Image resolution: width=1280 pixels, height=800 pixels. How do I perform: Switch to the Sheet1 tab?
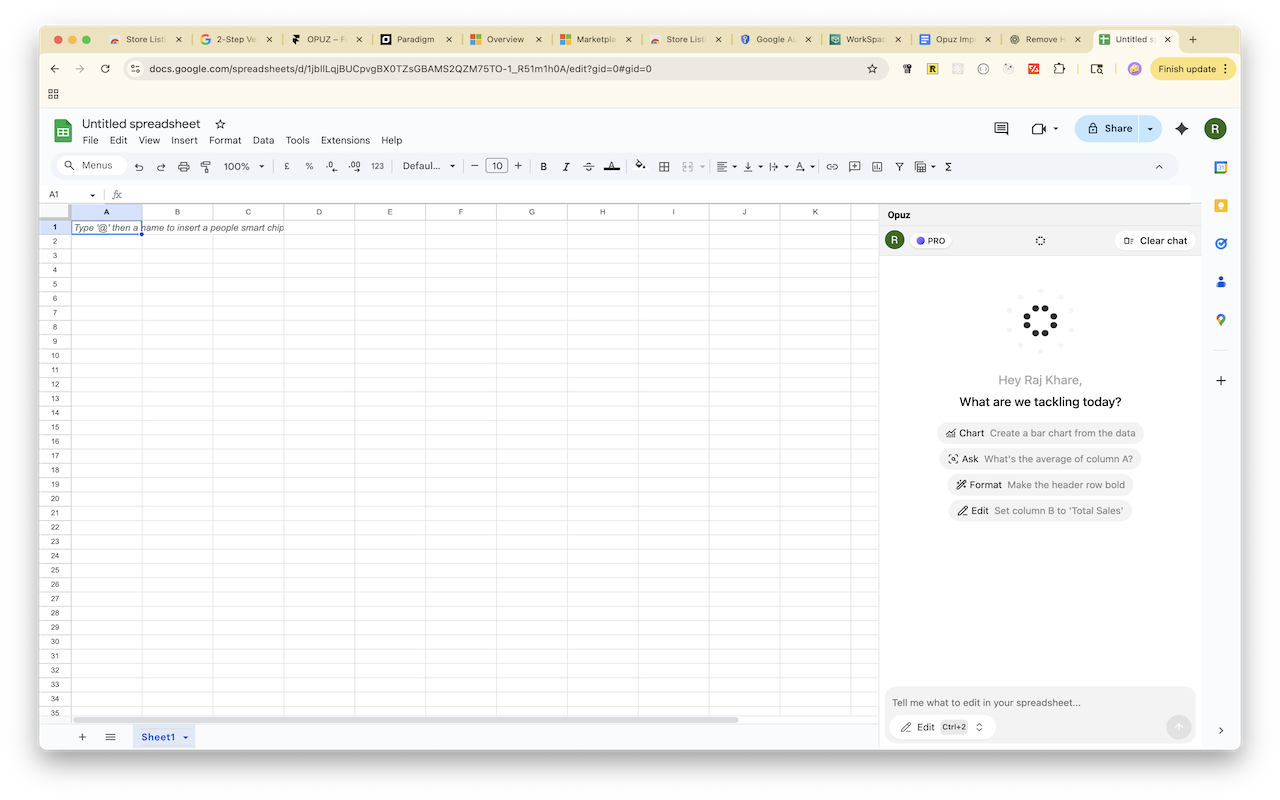pos(158,737)
